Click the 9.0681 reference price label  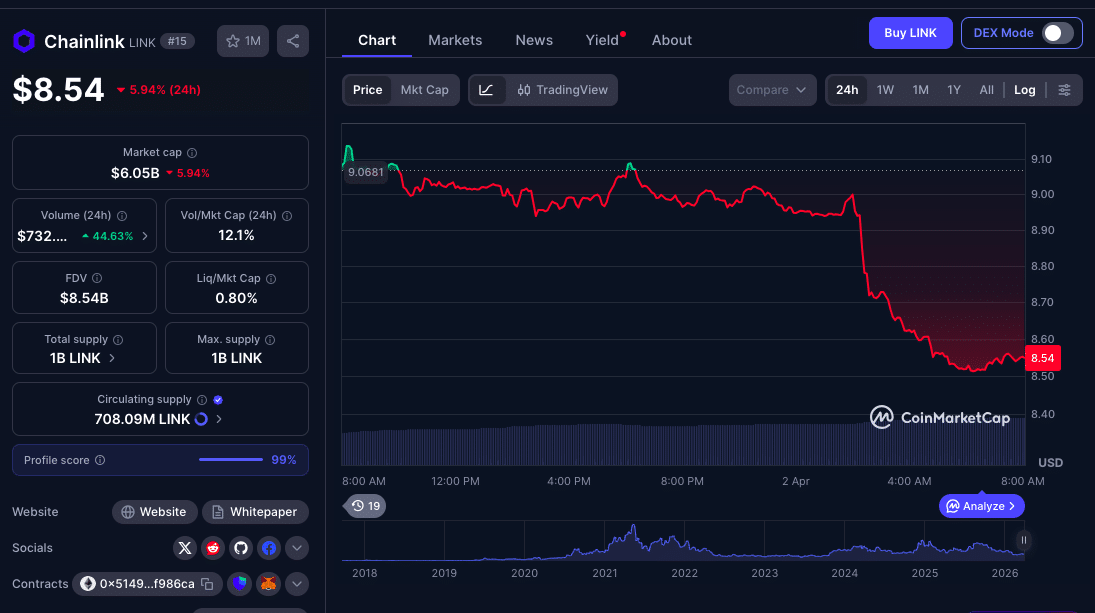pos(365,172)
